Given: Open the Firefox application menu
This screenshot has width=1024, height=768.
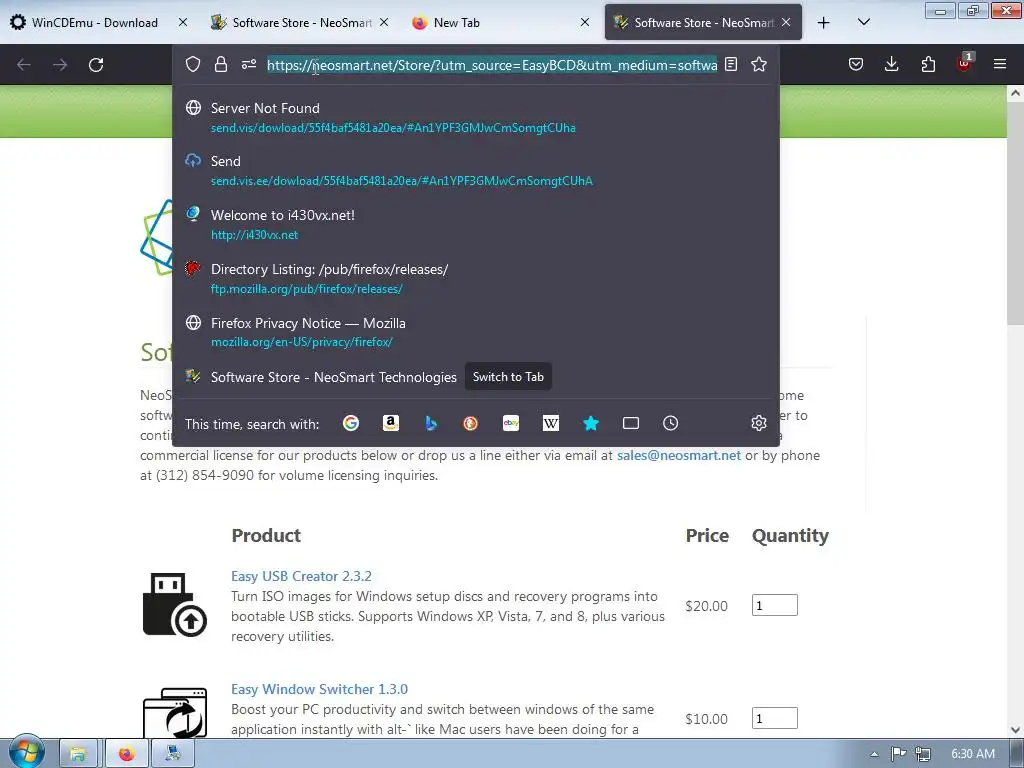Looking at the screenshot, I should pos(999,64).
